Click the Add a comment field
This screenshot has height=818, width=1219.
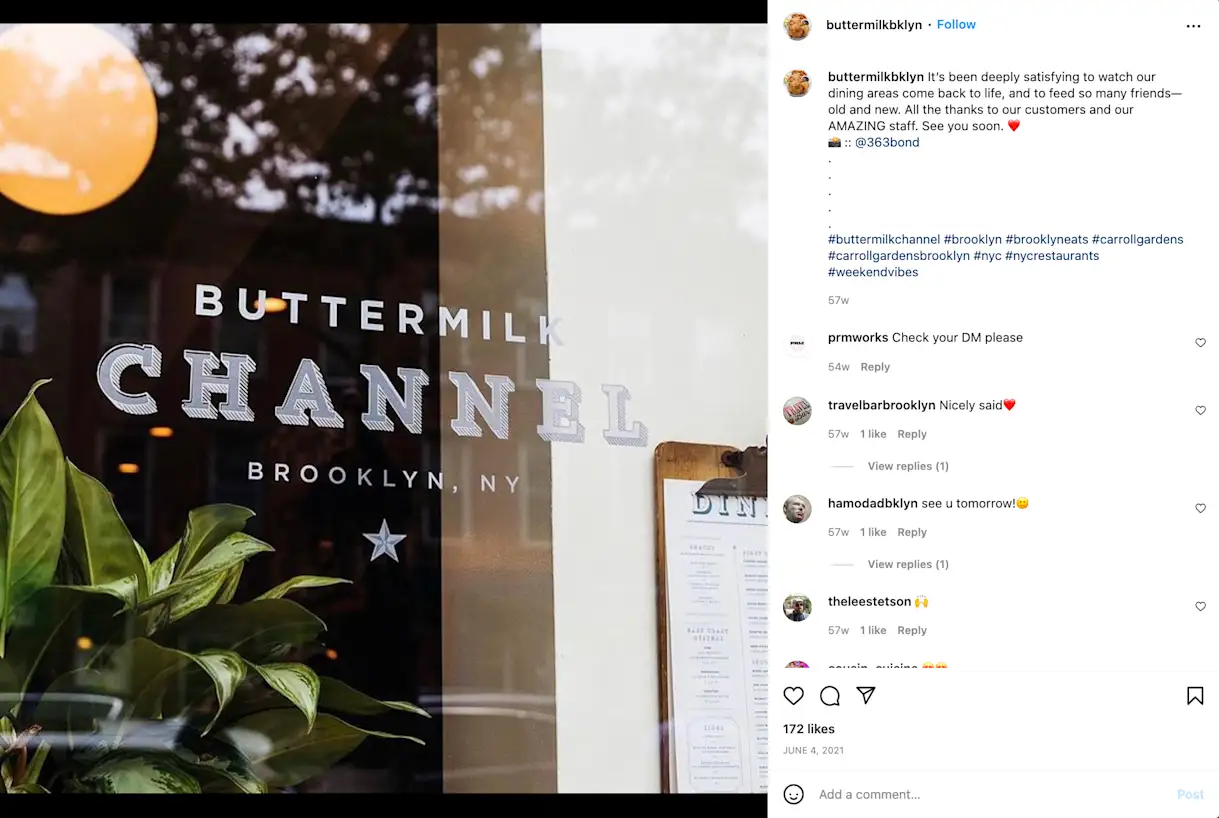990,794
